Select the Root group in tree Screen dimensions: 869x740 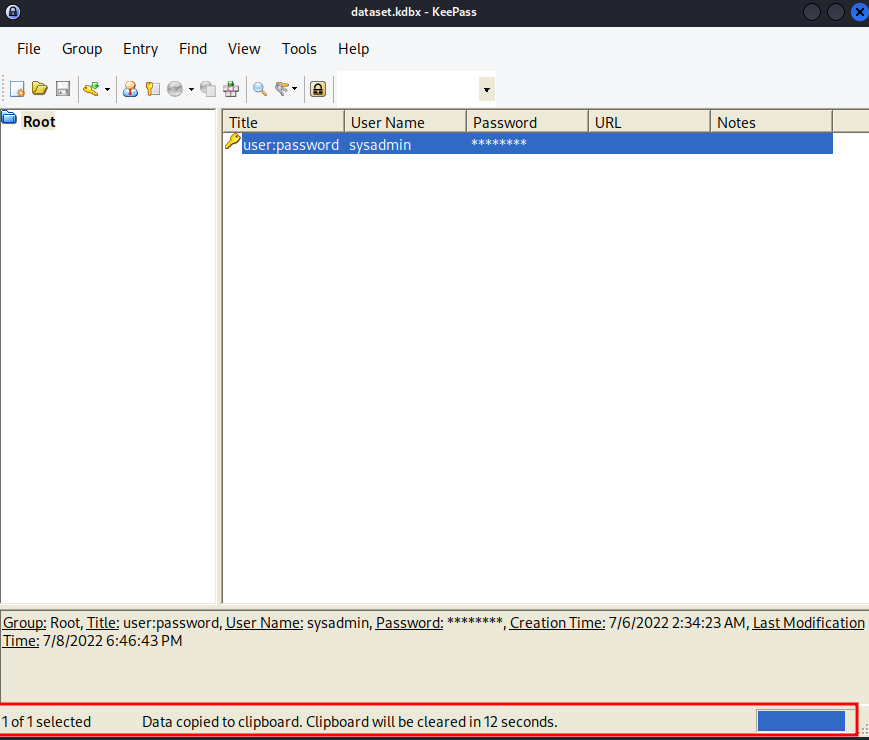tap(39, 122)
